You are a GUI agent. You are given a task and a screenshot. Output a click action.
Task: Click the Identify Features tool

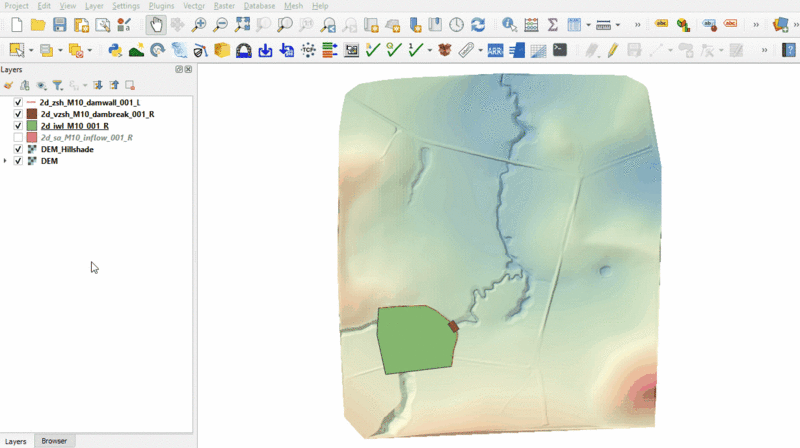509,25
